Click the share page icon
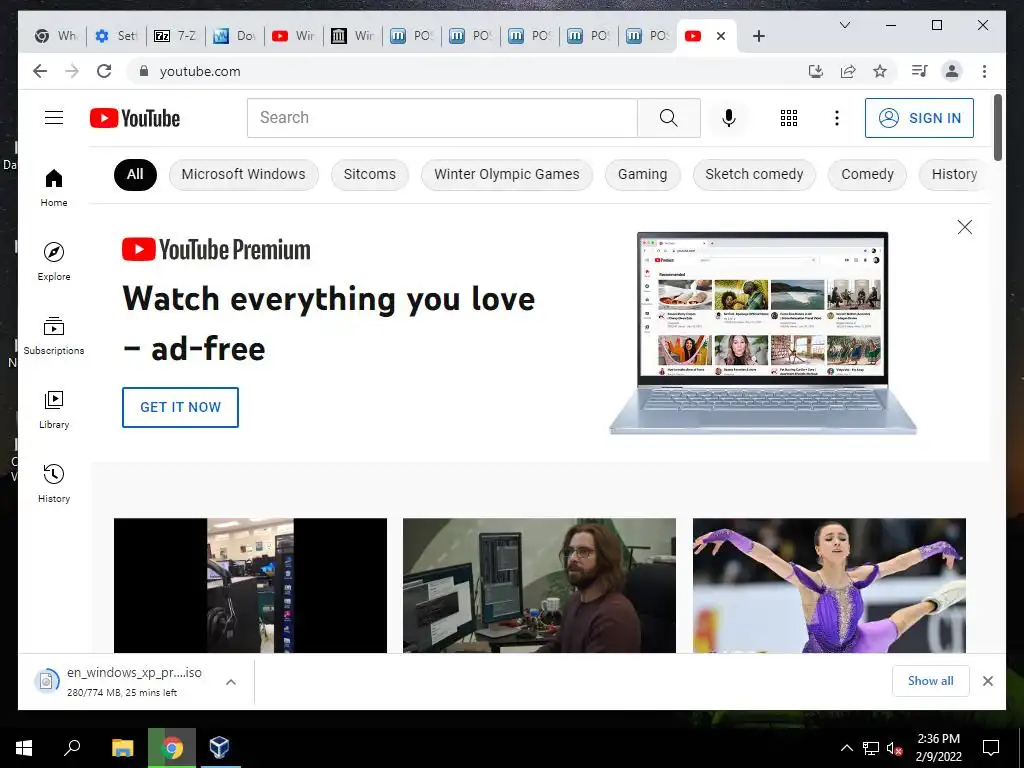 tap(848, 71)
